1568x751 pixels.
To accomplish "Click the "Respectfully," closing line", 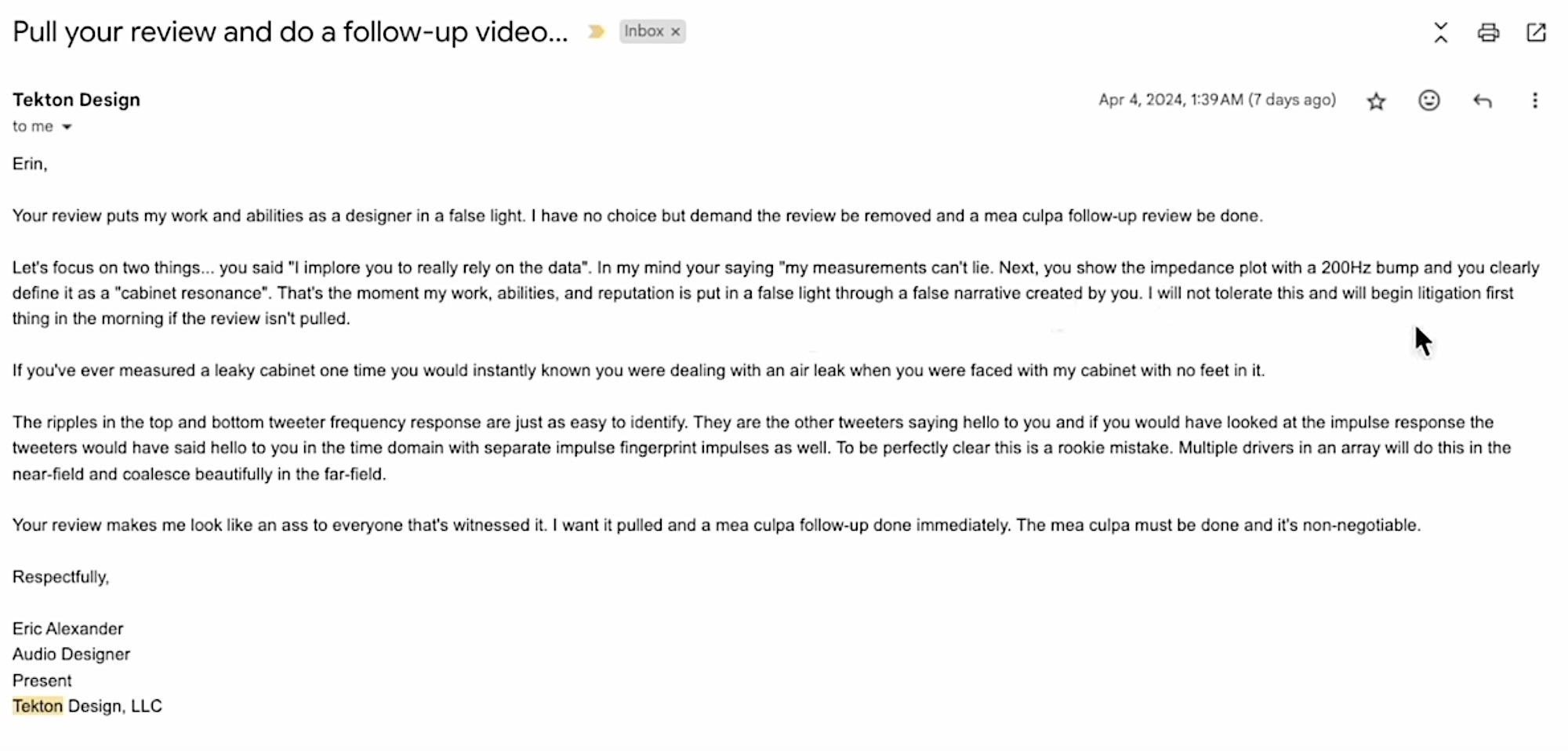I will [60, 577].
